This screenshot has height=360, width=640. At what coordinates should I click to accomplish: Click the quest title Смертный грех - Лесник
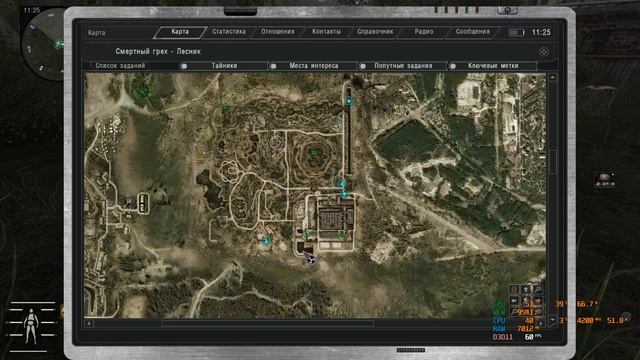click(158, 52)
